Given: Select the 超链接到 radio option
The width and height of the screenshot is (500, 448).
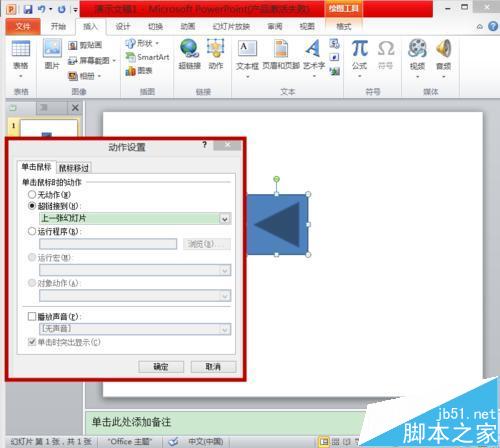Looking at the screenshot, I should 32,206.
